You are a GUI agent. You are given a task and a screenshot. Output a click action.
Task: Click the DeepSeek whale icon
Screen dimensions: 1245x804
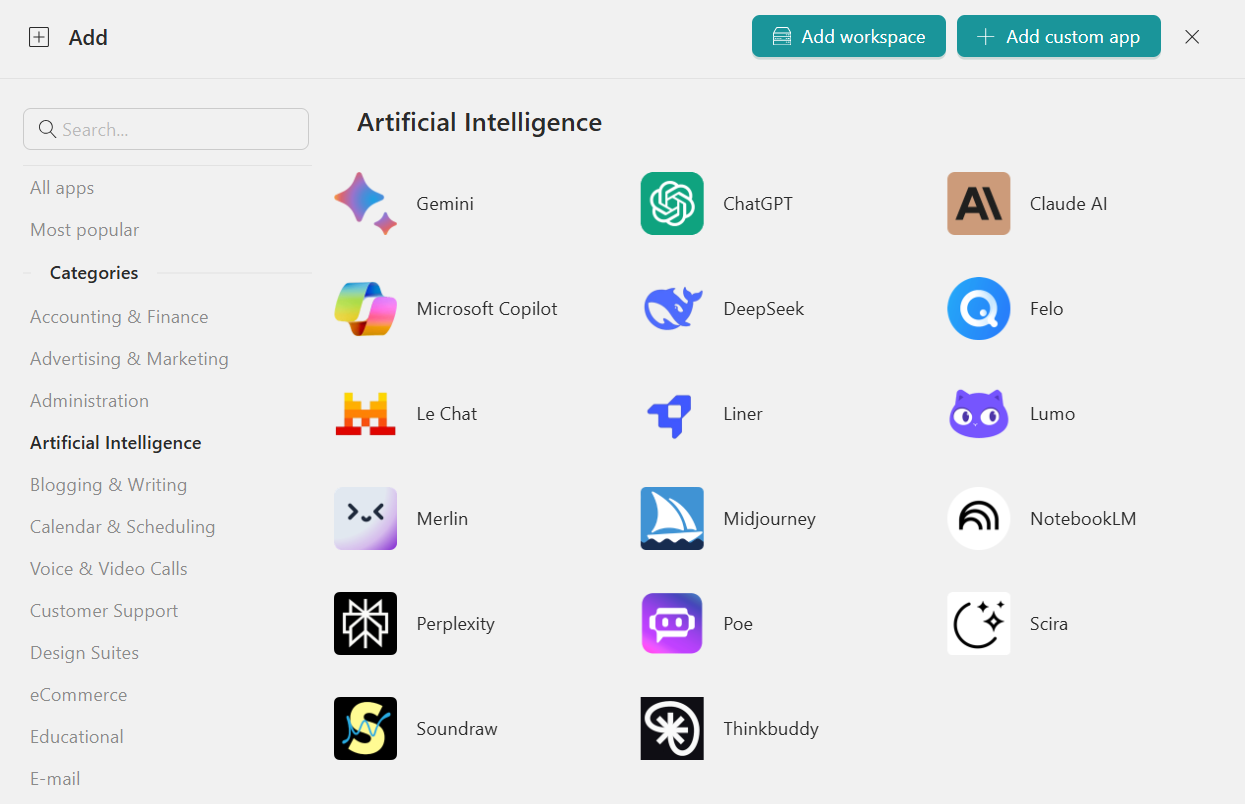672,309
